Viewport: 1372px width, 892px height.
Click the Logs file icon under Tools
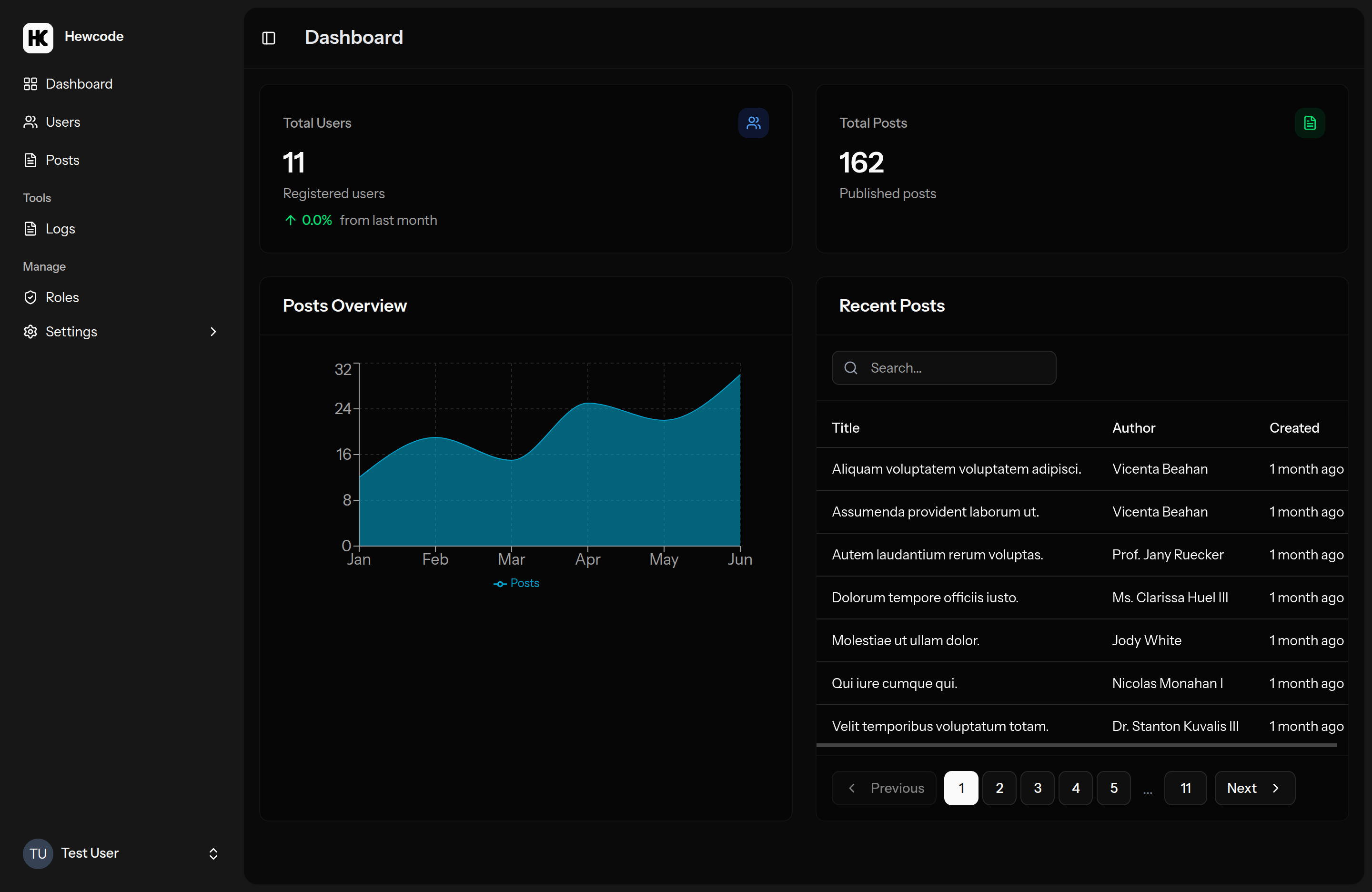pos(31,228)
